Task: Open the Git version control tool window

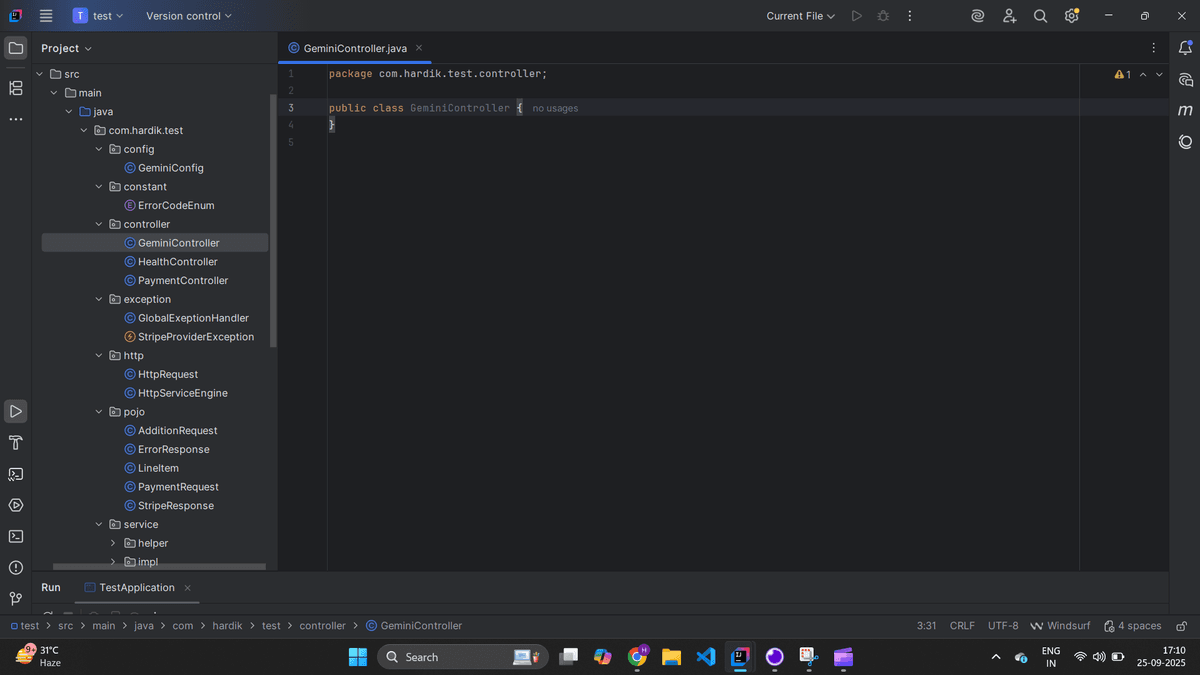Action: 16,598
